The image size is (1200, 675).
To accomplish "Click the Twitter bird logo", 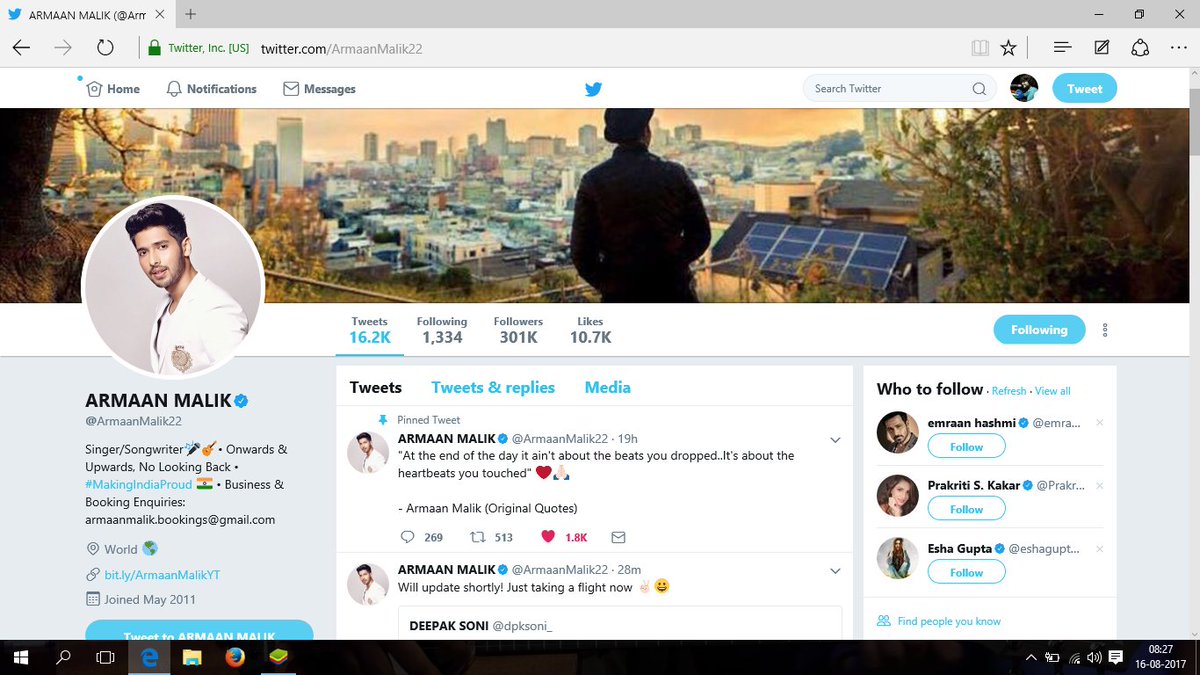I will 593,89.
